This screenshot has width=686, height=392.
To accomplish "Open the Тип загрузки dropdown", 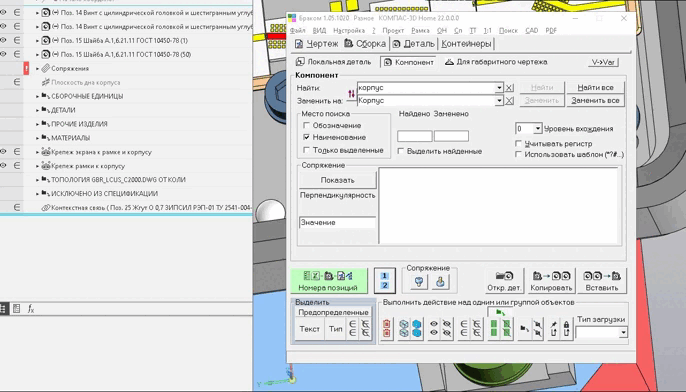I will (x=623, y=332).
